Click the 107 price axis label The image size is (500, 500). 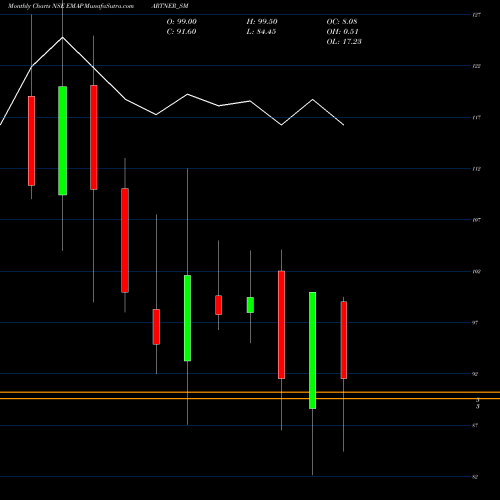coord(476,220)
